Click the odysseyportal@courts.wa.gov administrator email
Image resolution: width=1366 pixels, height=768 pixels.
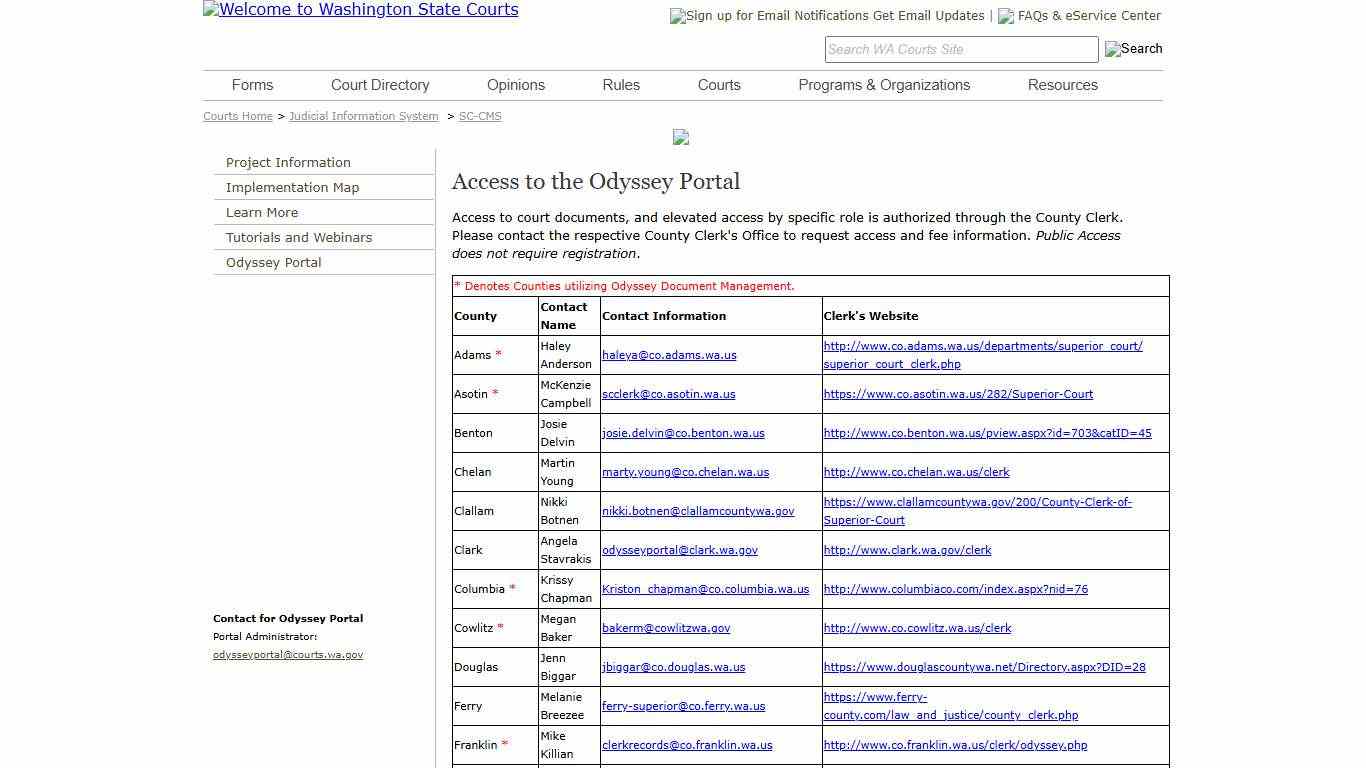(288, 655)
